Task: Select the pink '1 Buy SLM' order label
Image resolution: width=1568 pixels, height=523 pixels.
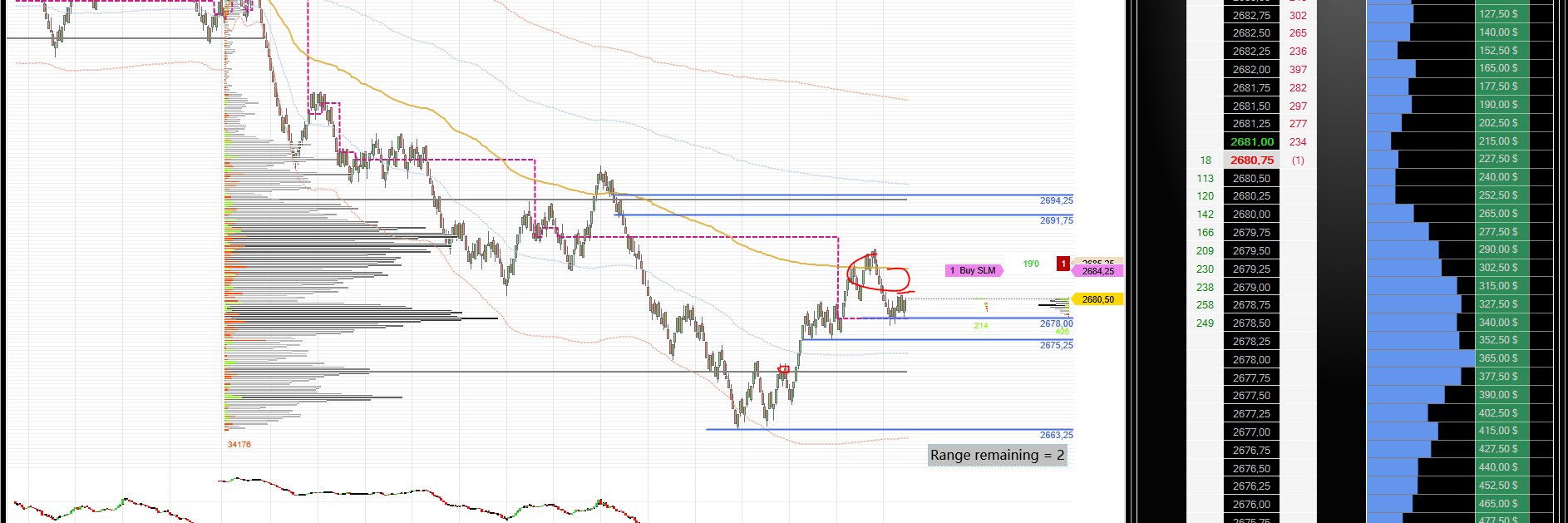Action: tap(974, 270)
